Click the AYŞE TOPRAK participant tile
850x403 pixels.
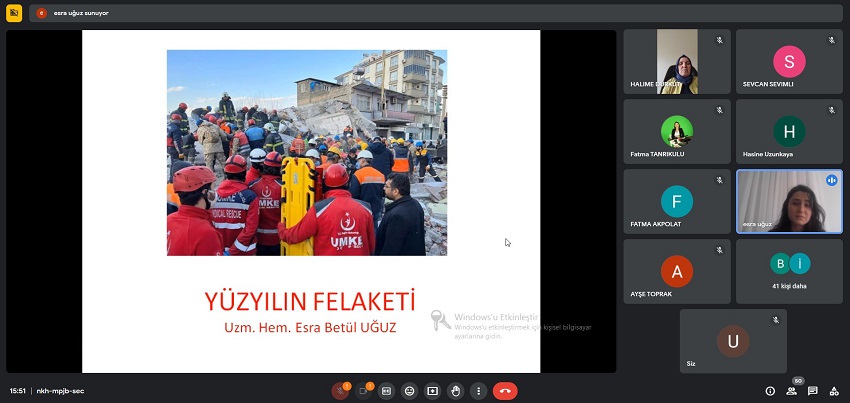677,271
